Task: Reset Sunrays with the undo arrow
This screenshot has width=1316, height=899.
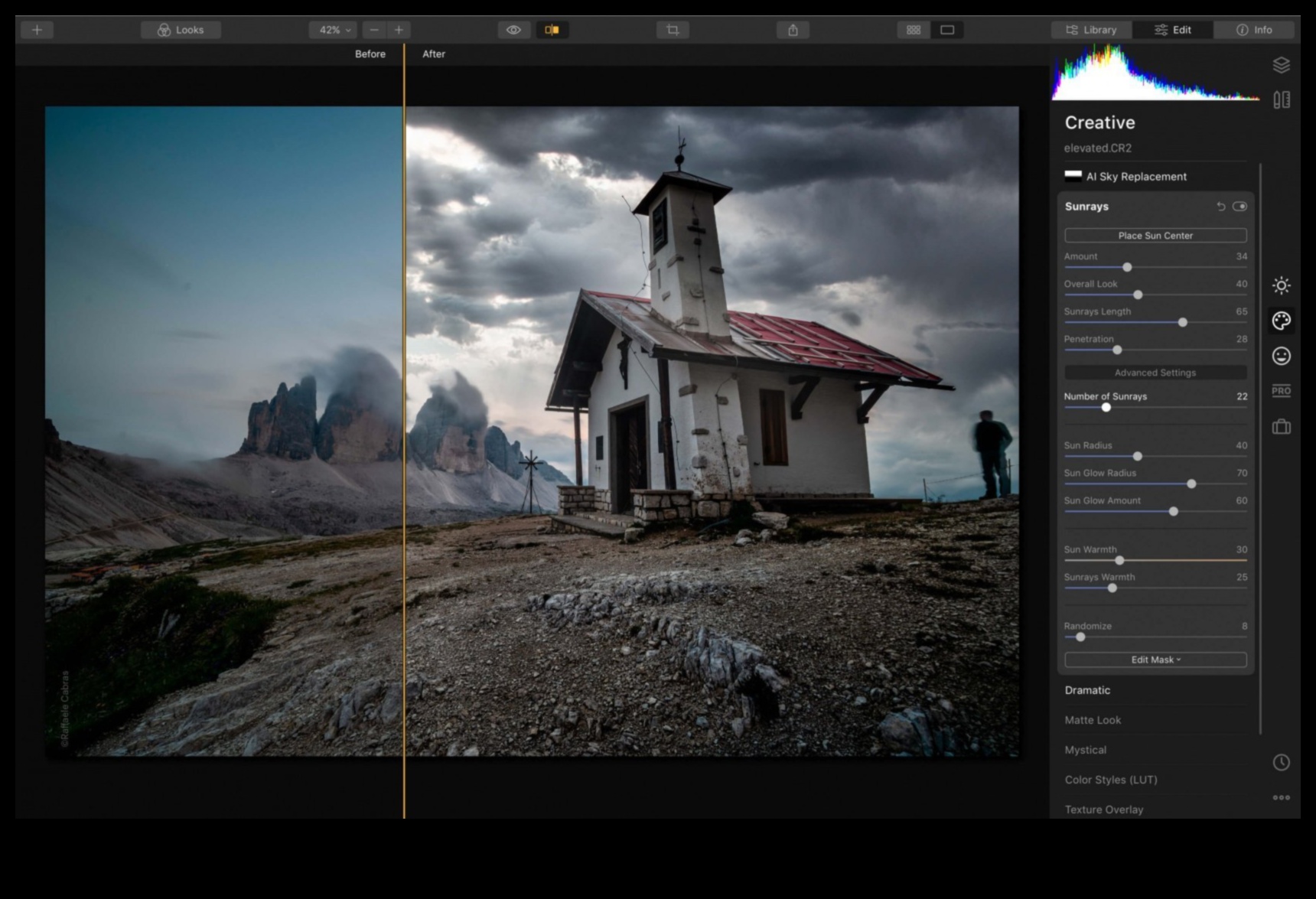Action: (x=1221, y=207)
